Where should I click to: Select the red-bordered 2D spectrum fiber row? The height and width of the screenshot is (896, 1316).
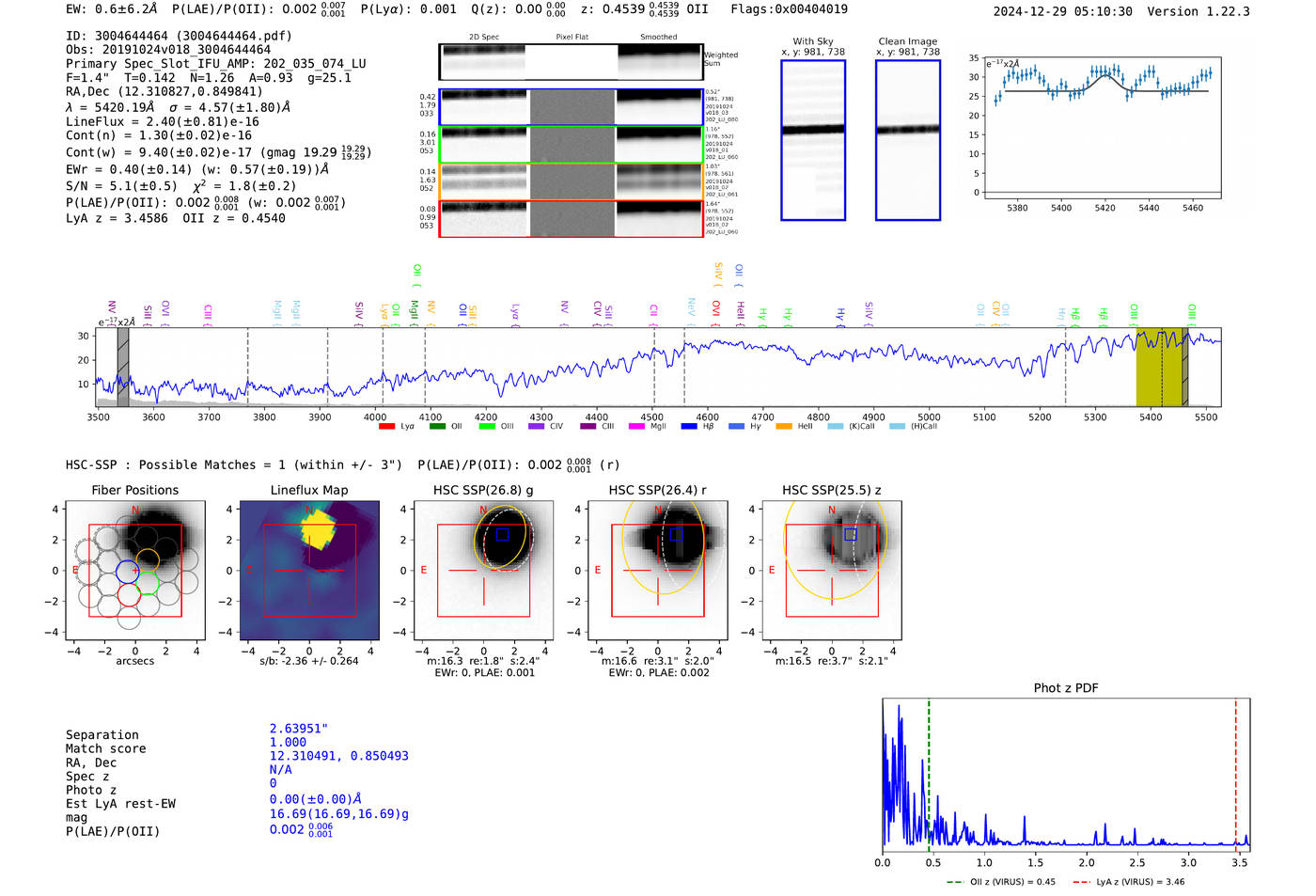pos(571,218)
